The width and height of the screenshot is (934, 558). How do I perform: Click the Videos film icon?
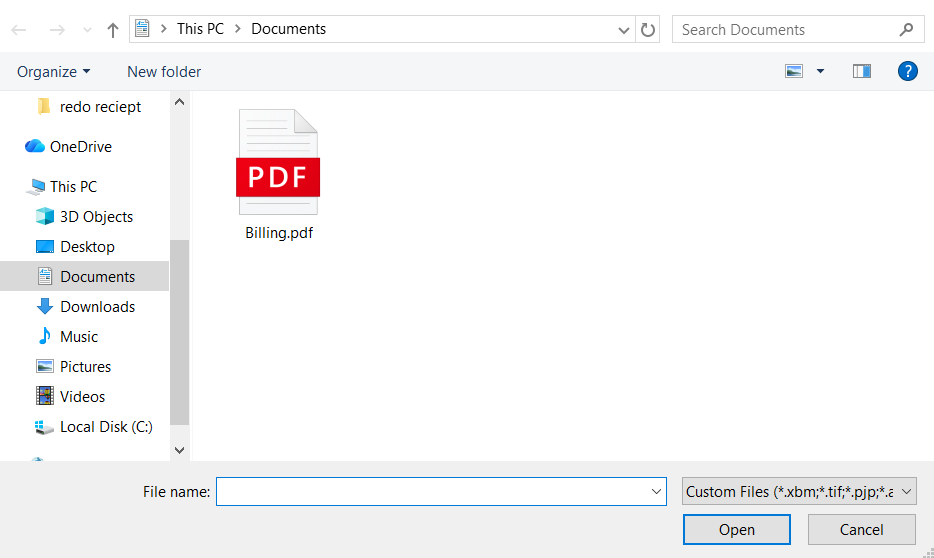click(45, 396)
